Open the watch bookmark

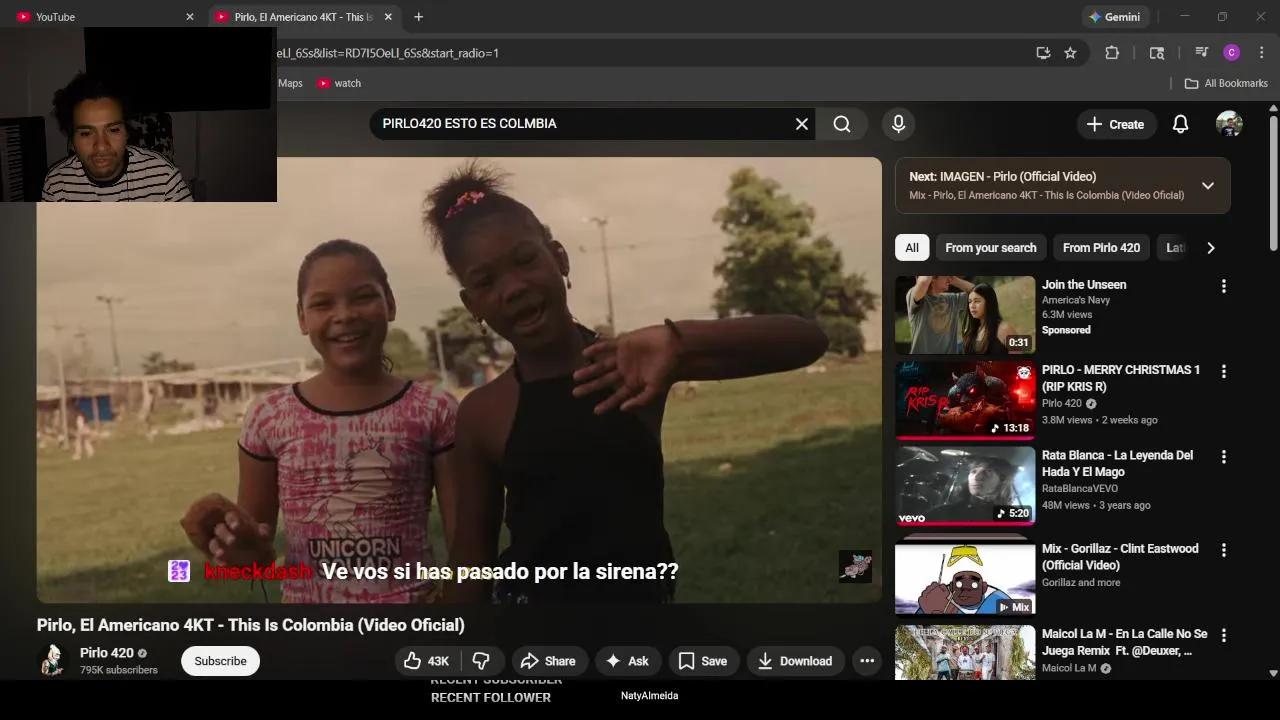point(339,84)
